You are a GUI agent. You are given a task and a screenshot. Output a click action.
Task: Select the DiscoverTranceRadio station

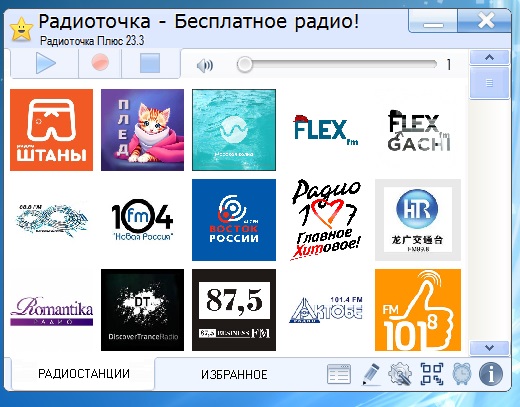pyautogui.click(x=142, y=310)
